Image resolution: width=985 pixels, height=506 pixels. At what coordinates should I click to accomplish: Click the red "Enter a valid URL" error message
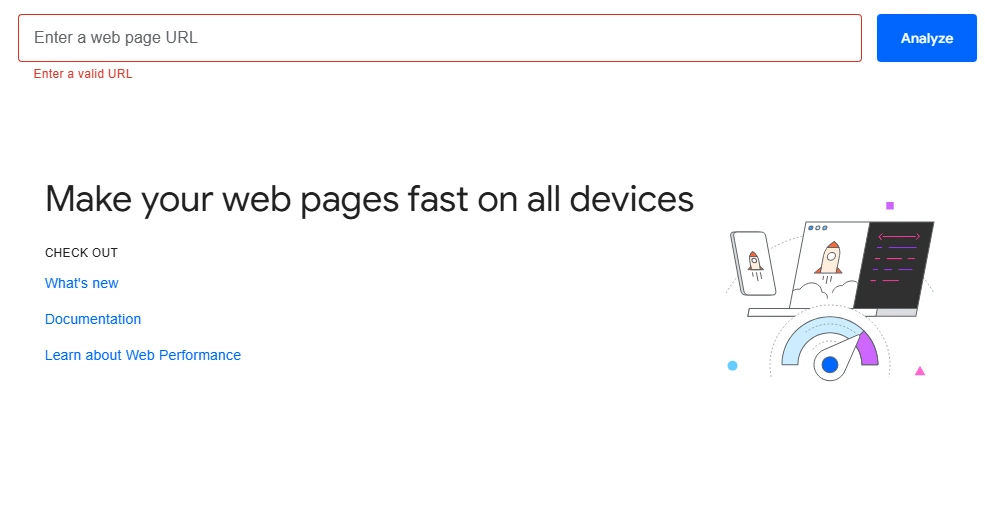pos(83,74)
